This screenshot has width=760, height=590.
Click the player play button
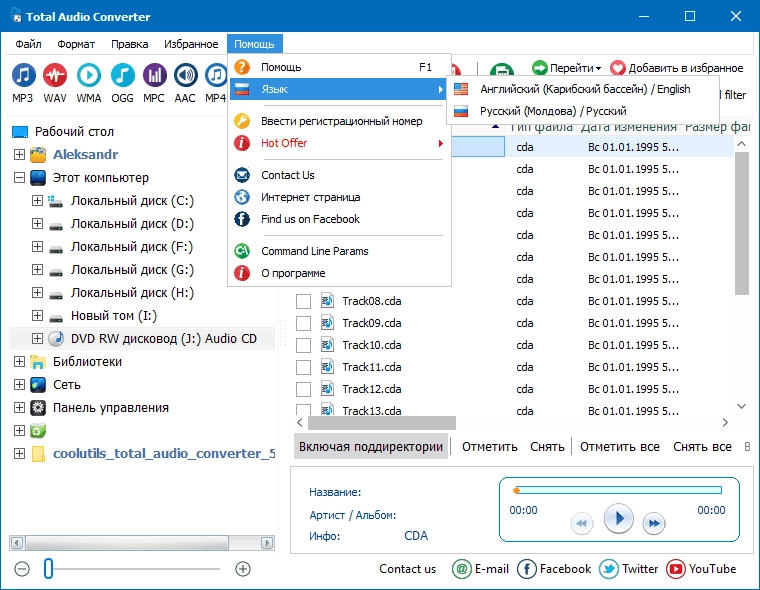coord(618,519)
